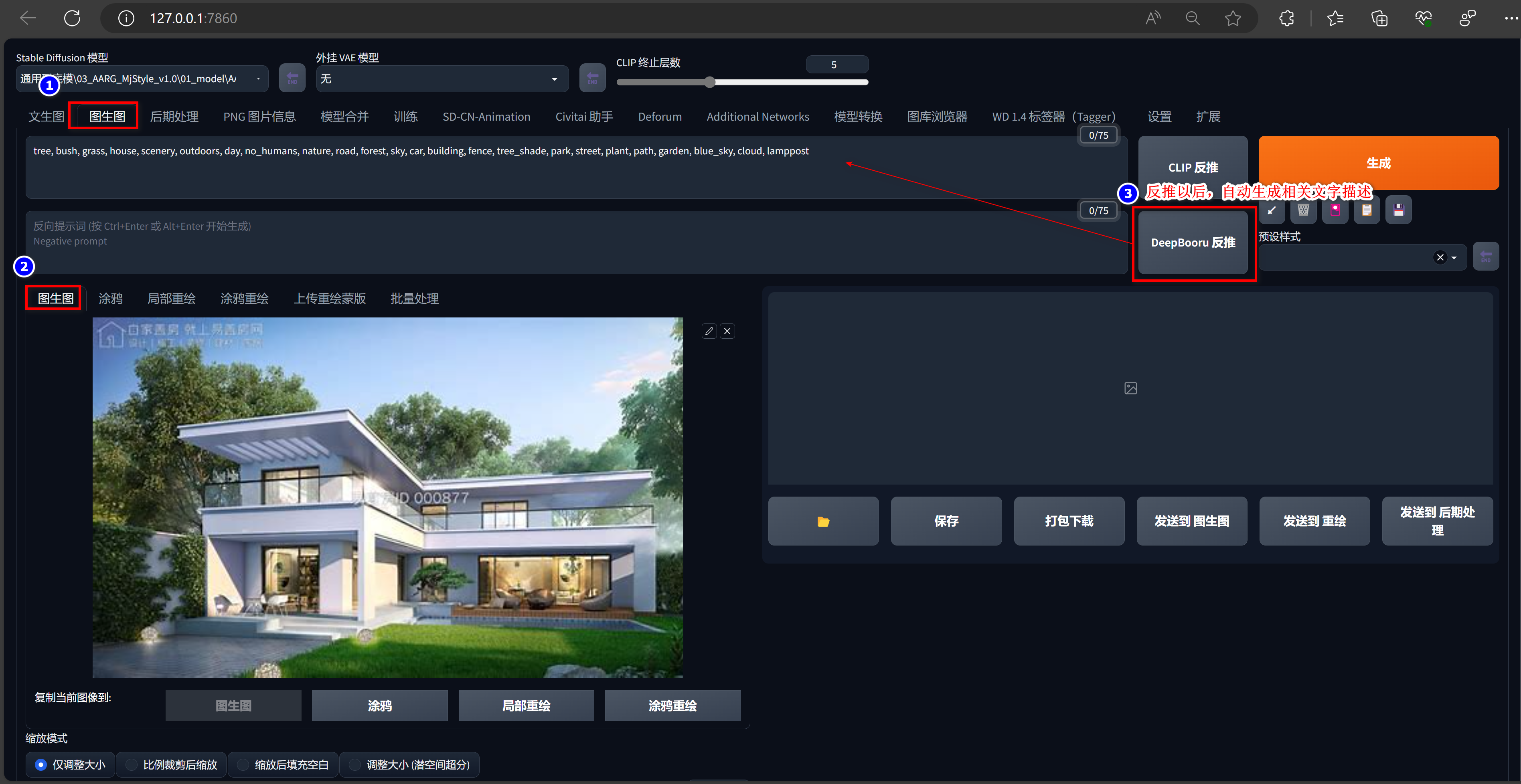Click the arrow read-parameters icon
Screen dimensions: 1521x784
(x=1271, y=210)
